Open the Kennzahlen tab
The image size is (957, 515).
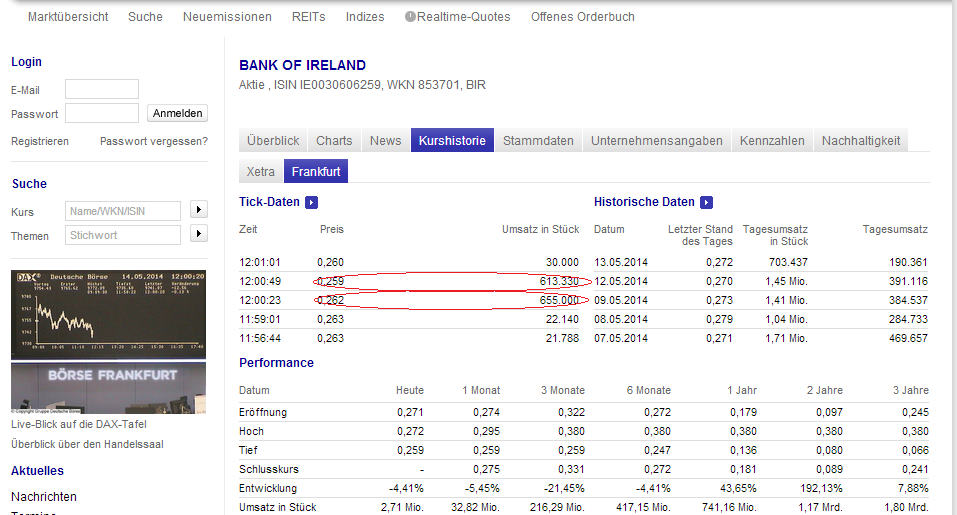[x=772, y=141]
